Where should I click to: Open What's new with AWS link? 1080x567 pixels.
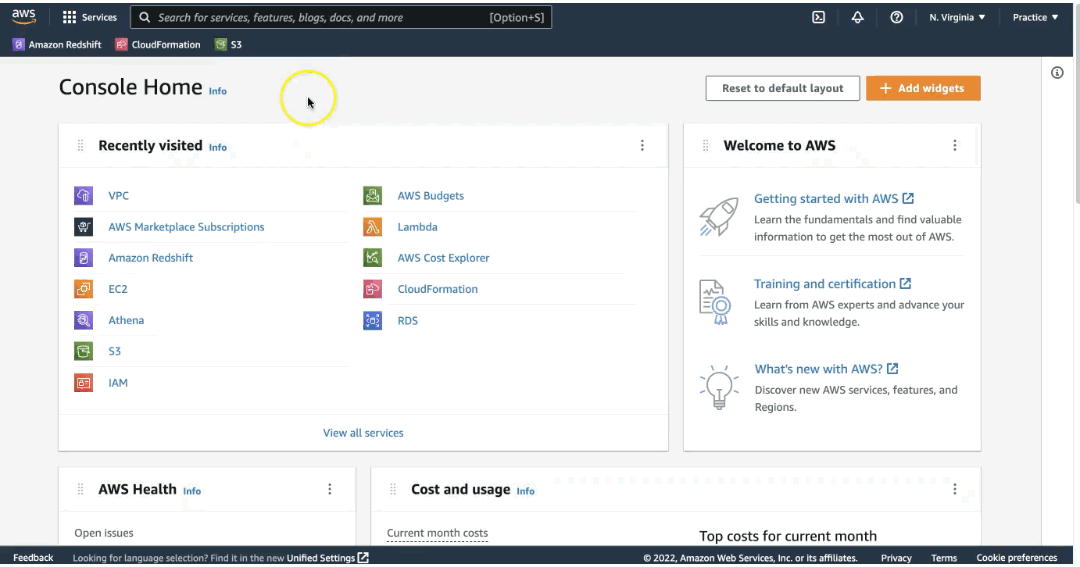pyautogui.click(x=826, y=369)
